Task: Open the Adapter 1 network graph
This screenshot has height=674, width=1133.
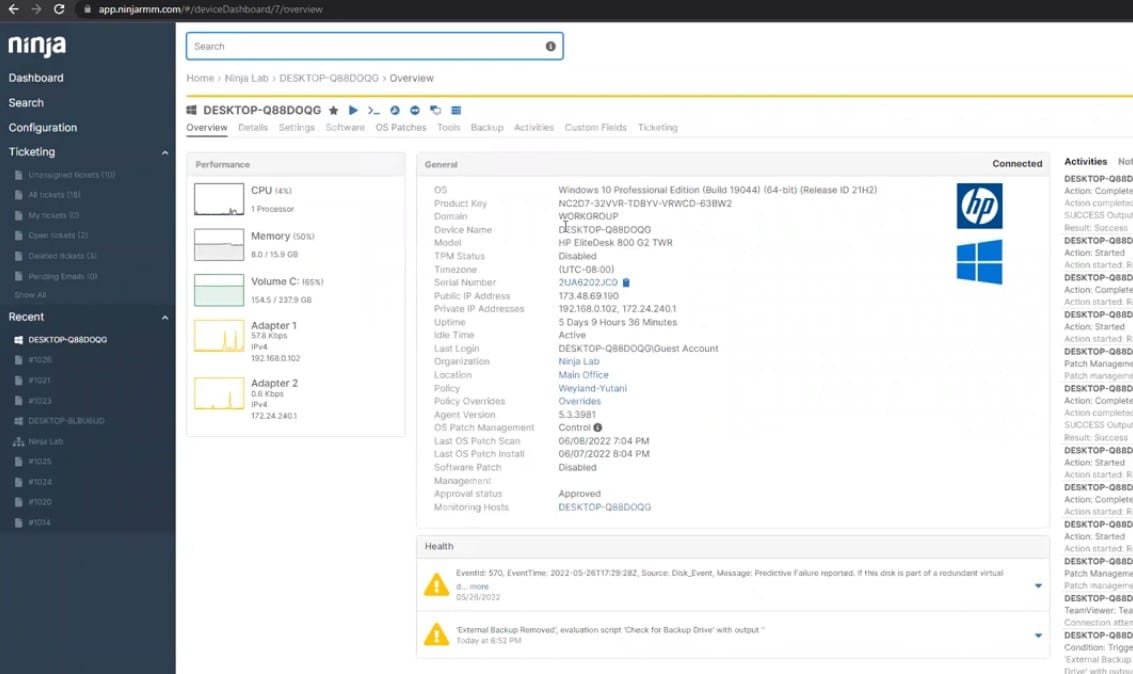Action: pos(219,336)
